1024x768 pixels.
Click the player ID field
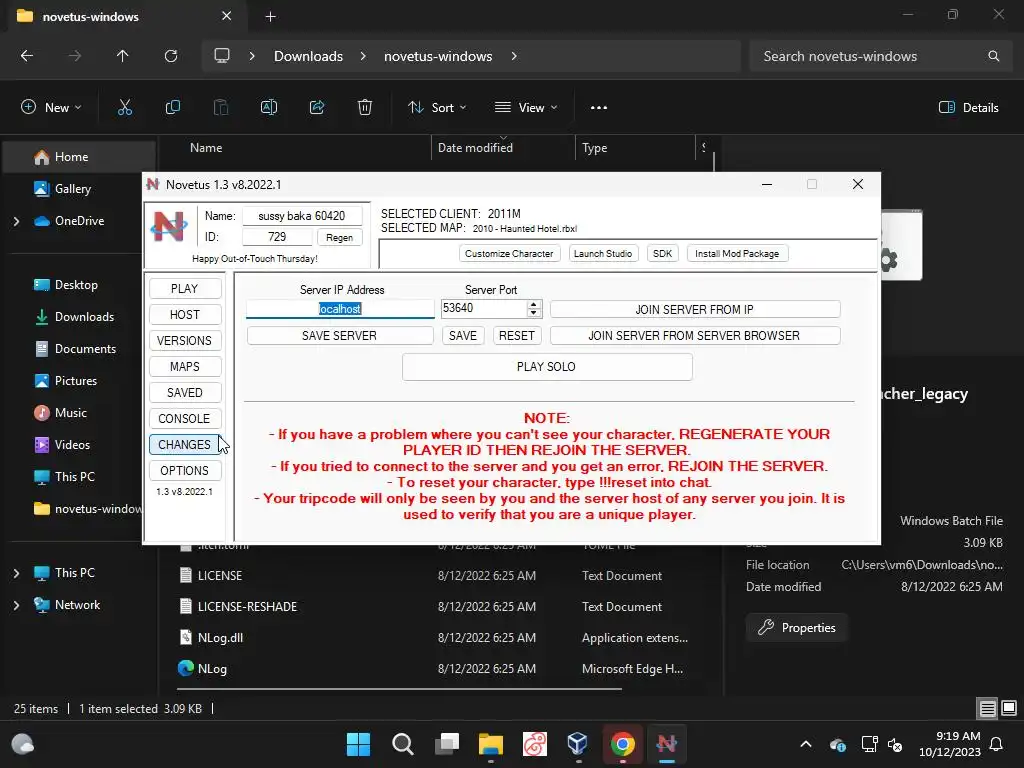(x=277, y=237)
